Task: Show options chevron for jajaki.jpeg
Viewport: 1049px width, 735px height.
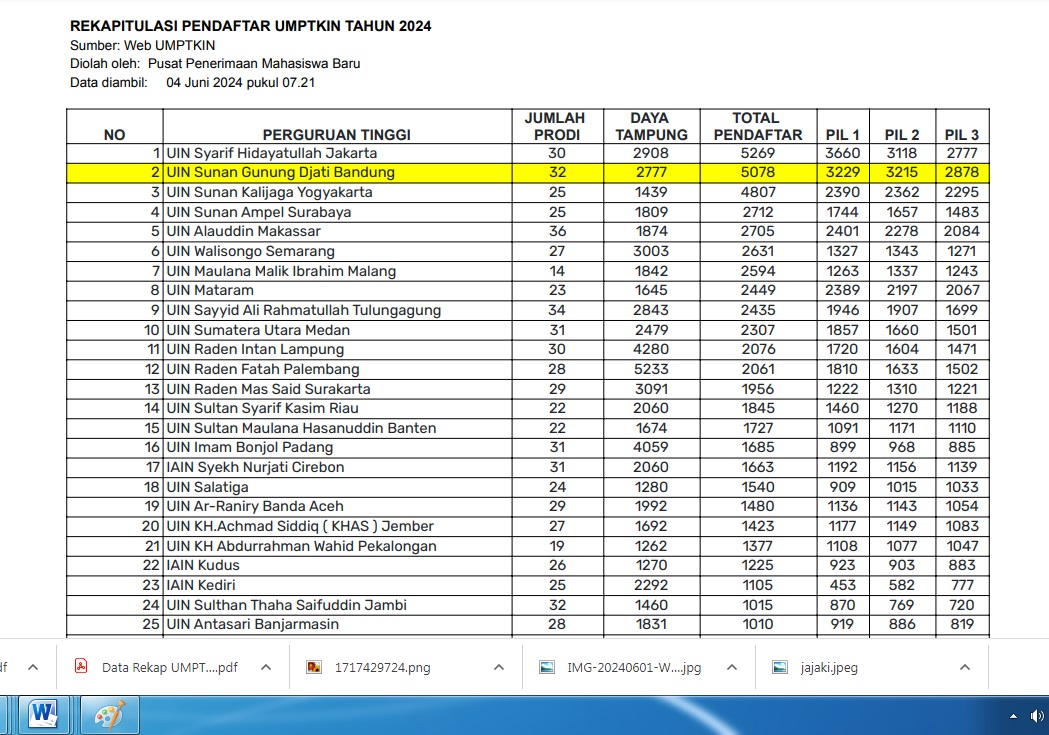Action: tap(964, 667)
